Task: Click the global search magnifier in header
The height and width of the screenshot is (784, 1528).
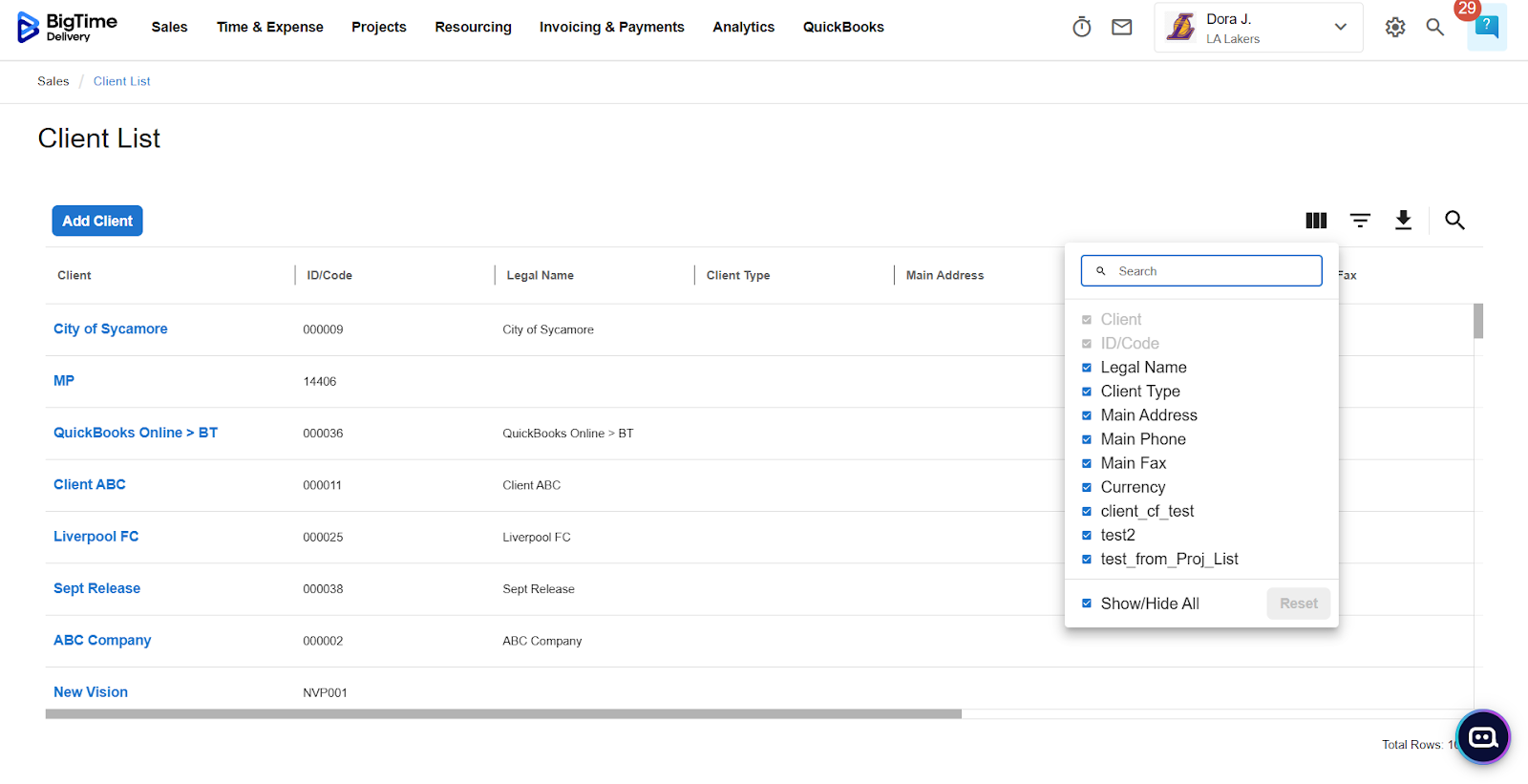Action: point(1435,28)
